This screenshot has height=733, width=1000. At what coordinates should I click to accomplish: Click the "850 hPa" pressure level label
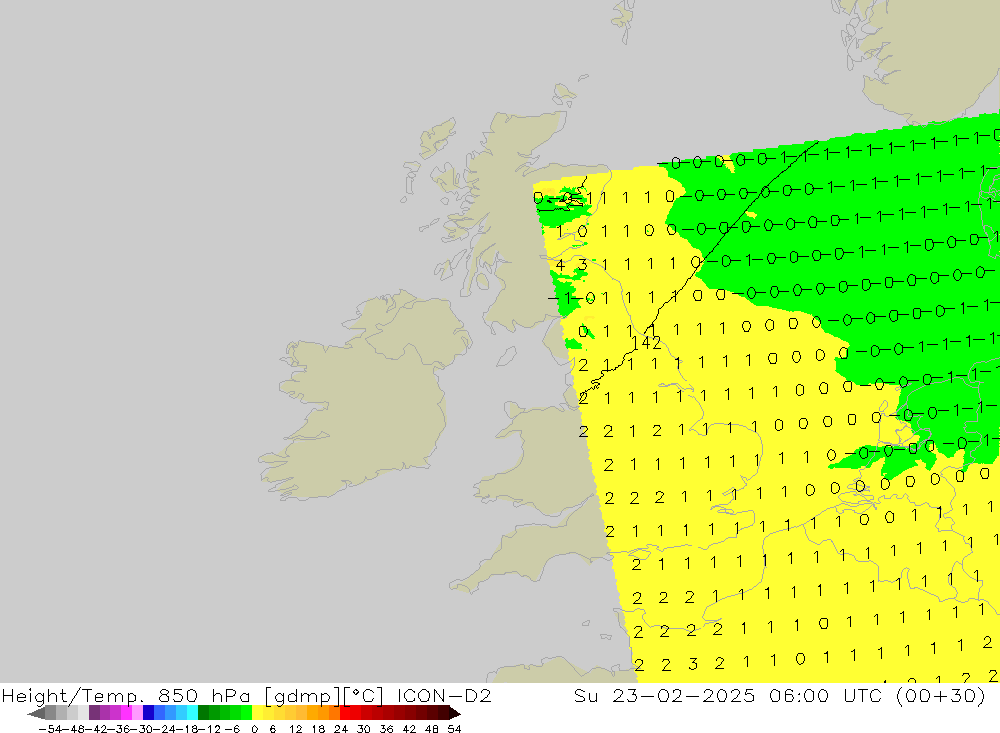tap(204, 696)
